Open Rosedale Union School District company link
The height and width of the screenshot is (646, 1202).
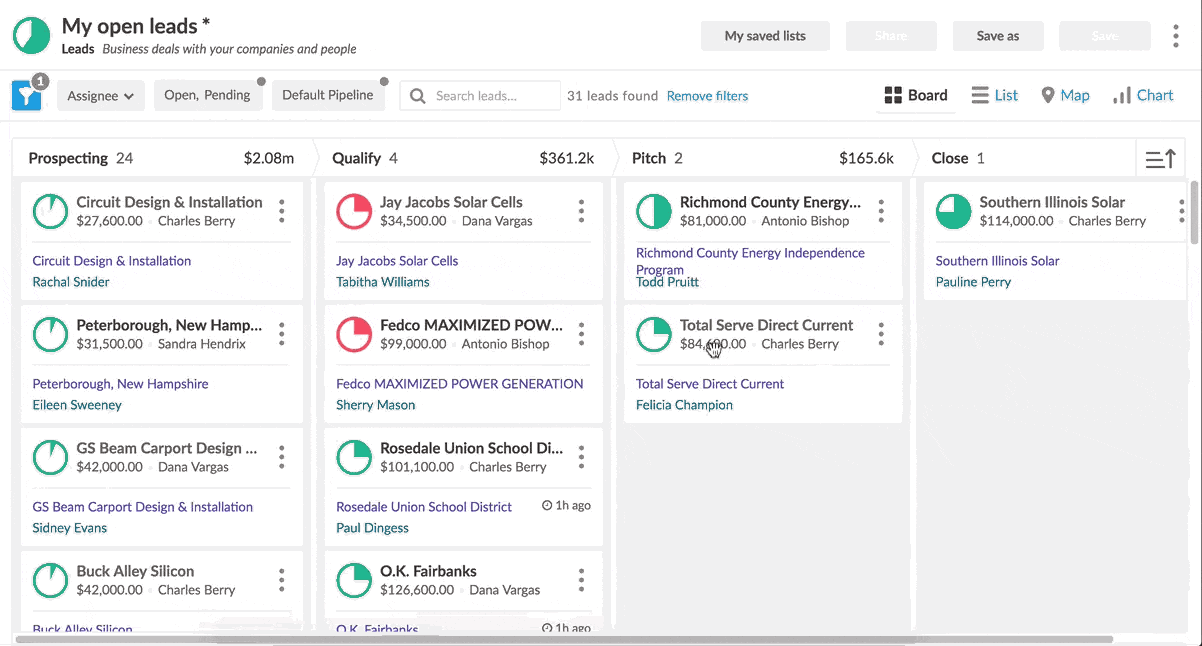pyautogui.click(x=424, y=507)
